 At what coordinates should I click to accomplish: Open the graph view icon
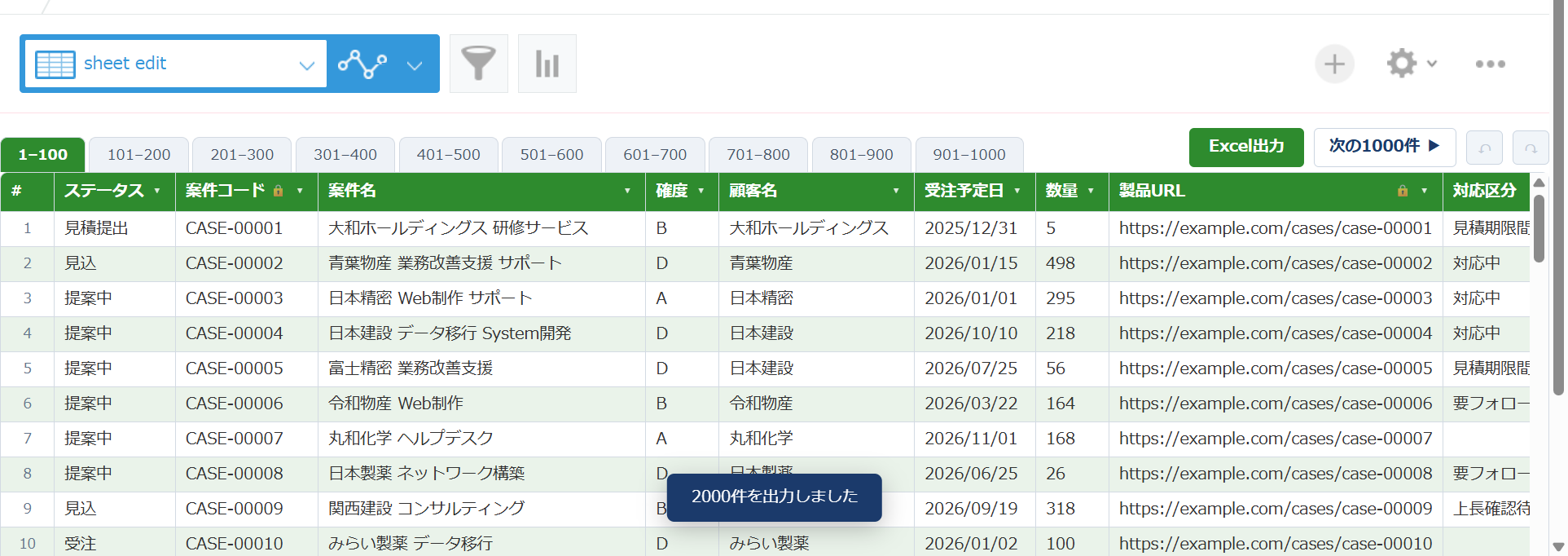(x=362, y=64)
